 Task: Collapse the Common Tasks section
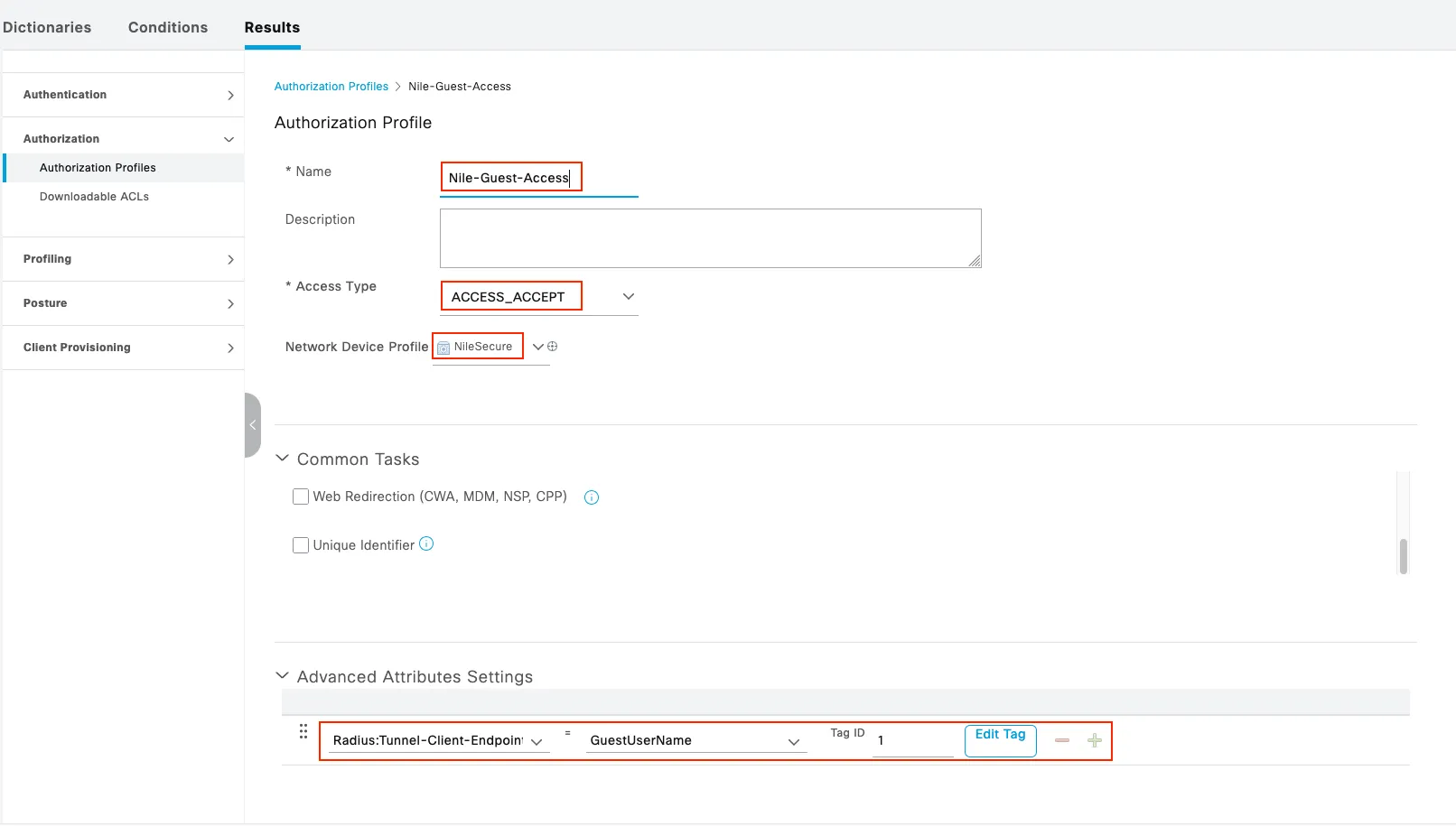point(282,459)
